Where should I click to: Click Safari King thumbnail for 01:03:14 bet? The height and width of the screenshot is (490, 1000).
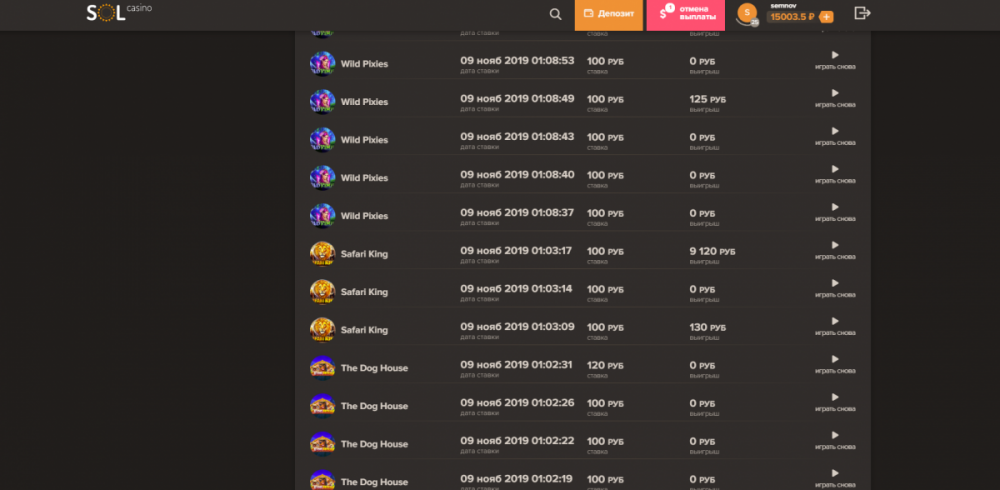(x=322, y=291)
